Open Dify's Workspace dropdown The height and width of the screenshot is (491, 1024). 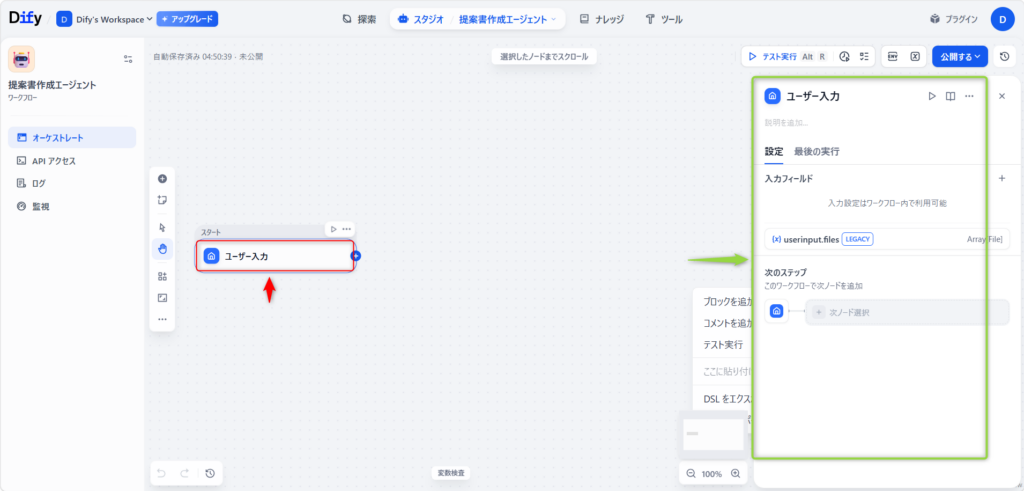[104, 19]
